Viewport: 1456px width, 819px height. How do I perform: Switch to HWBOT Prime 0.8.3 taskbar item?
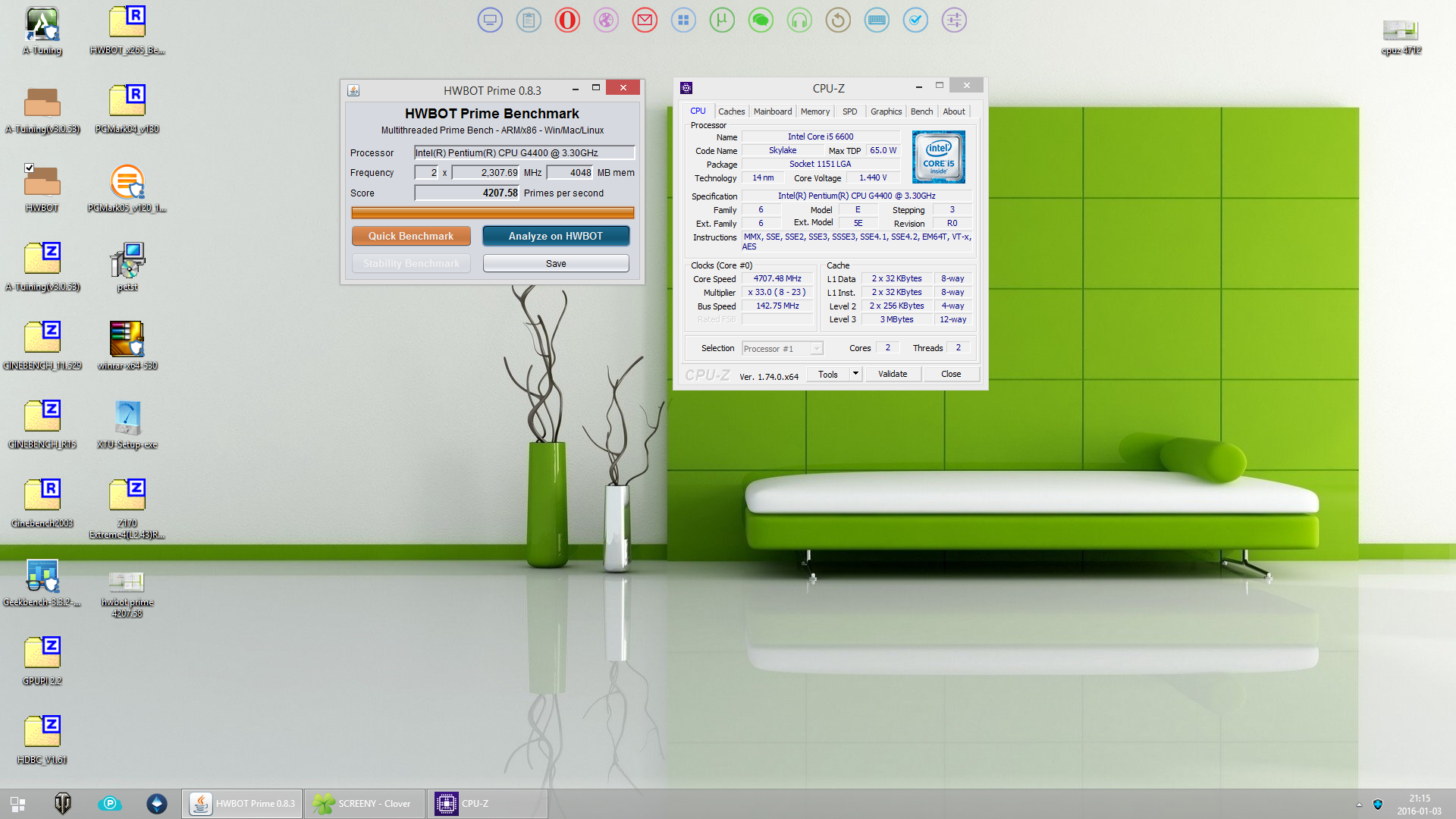click(242, 804)
